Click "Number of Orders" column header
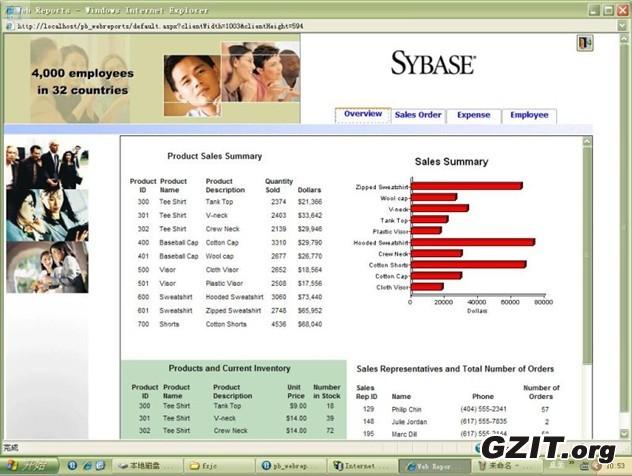The width and height of the screenshot is (632, 476). tap(541, 392)
